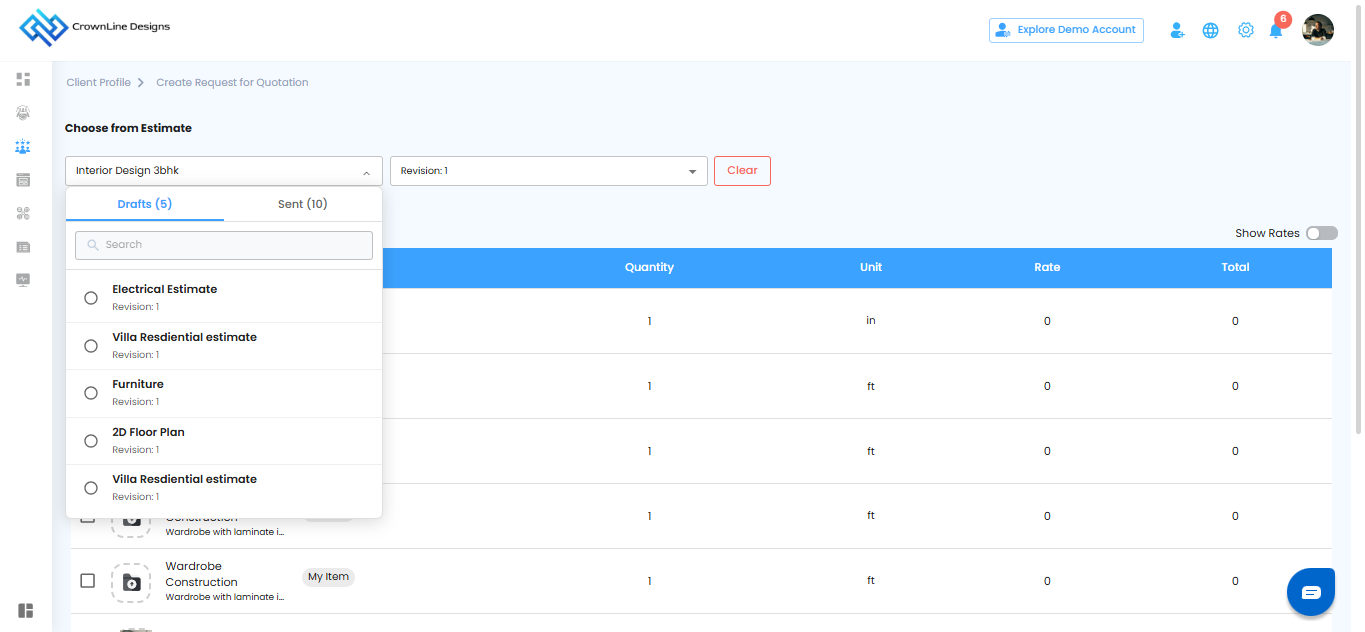
Task: Click the Show Rates label
Action: [x=1267, y=233]
